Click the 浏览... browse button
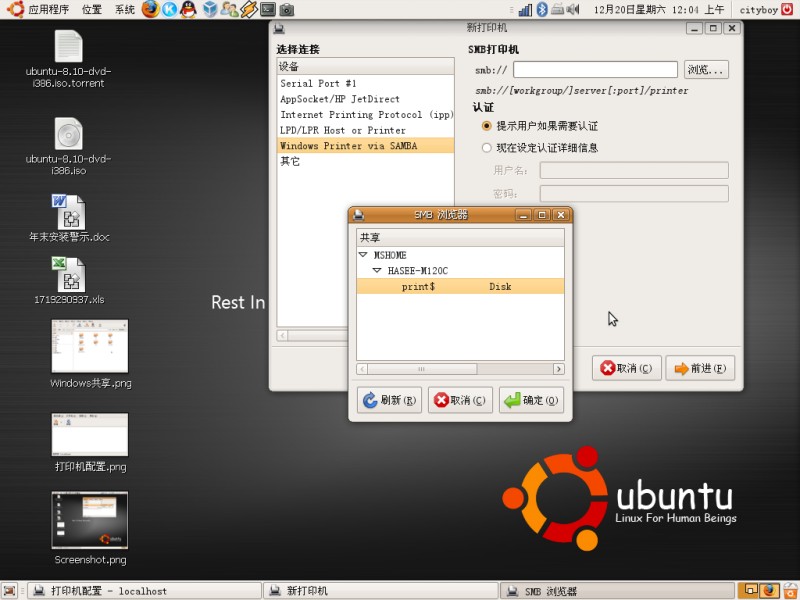 click(706, 69)
